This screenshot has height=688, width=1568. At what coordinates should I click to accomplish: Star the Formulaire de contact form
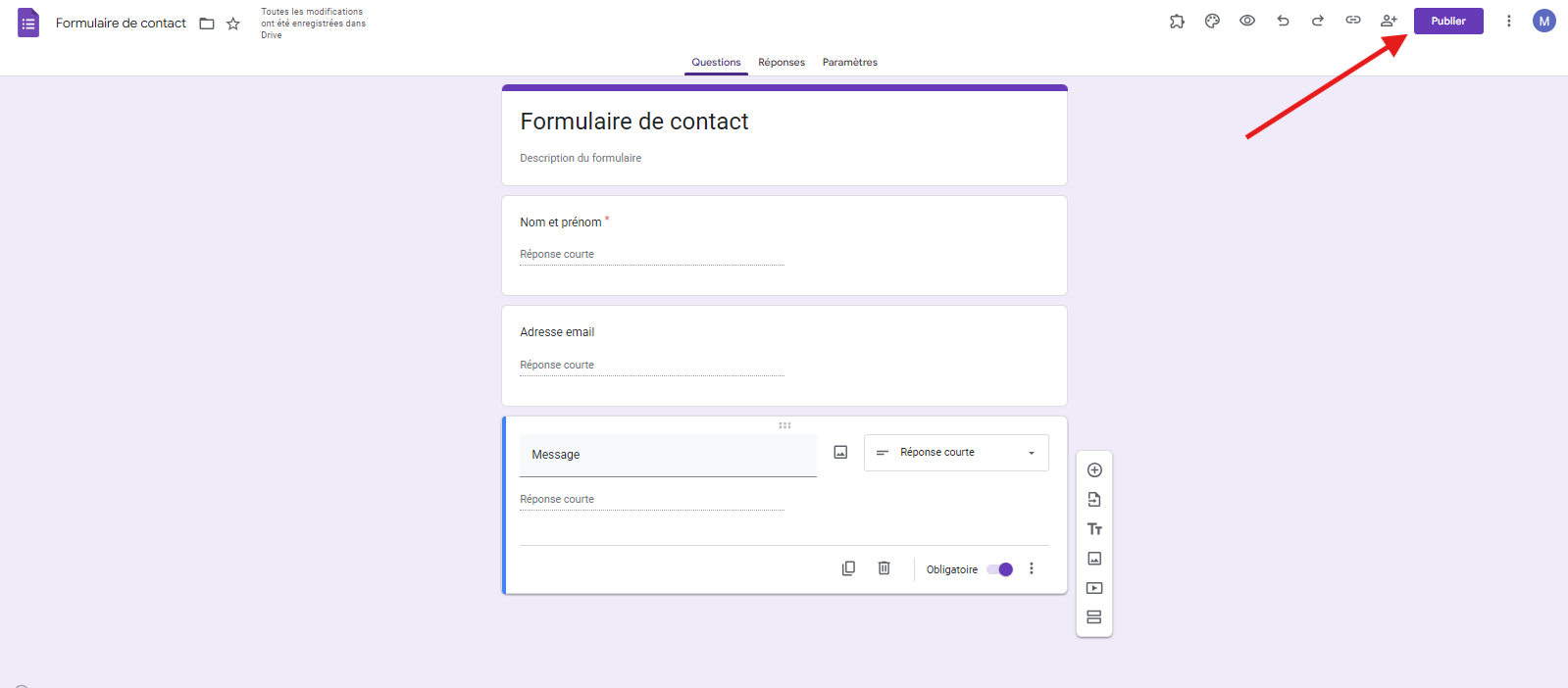pyautogui.click(x=233, y=24)
